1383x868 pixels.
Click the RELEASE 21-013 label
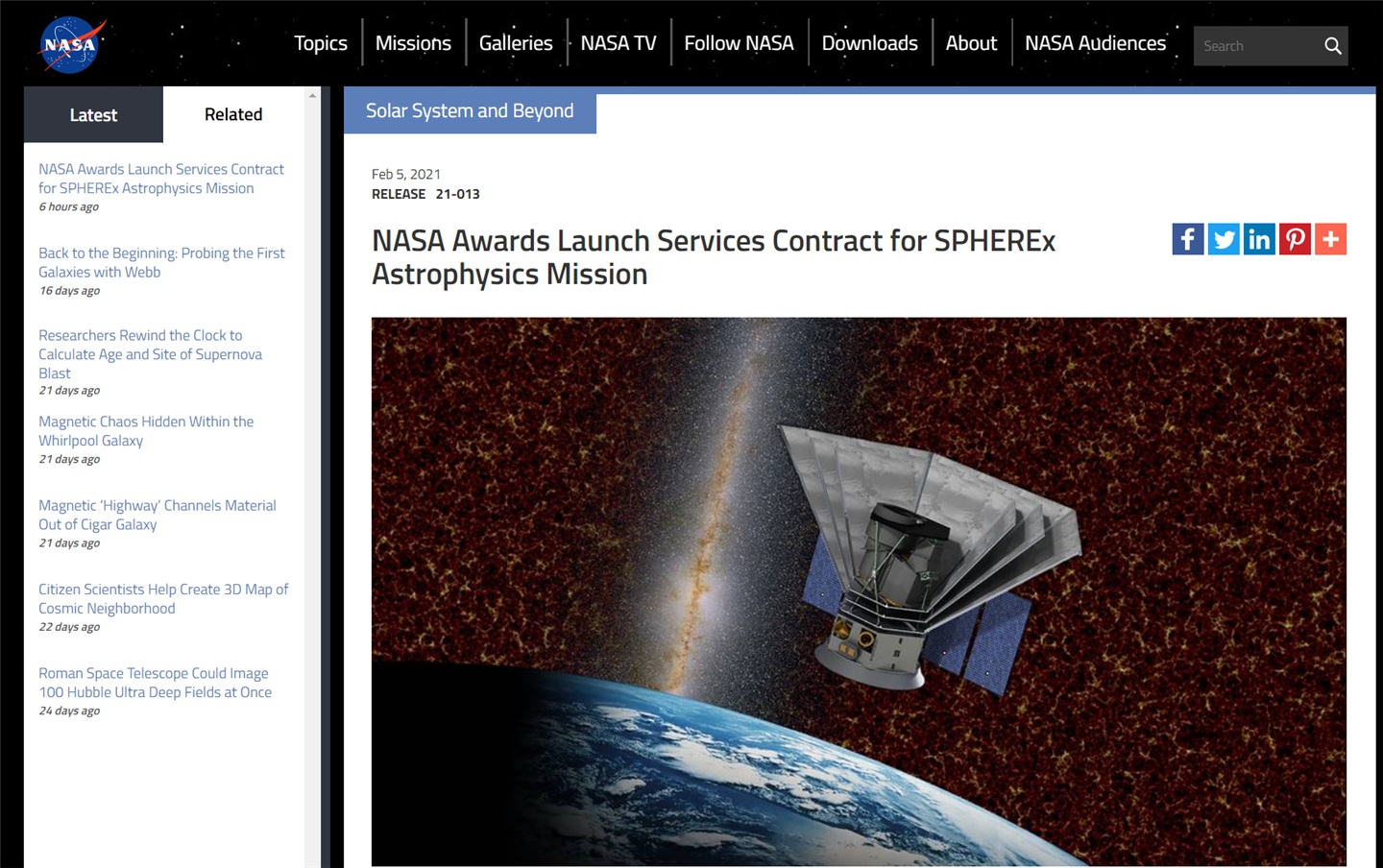(x=425, y=194)
